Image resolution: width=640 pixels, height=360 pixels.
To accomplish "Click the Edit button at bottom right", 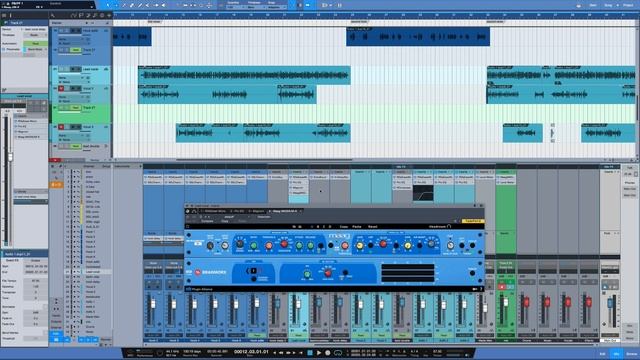I will click(602, 354).
